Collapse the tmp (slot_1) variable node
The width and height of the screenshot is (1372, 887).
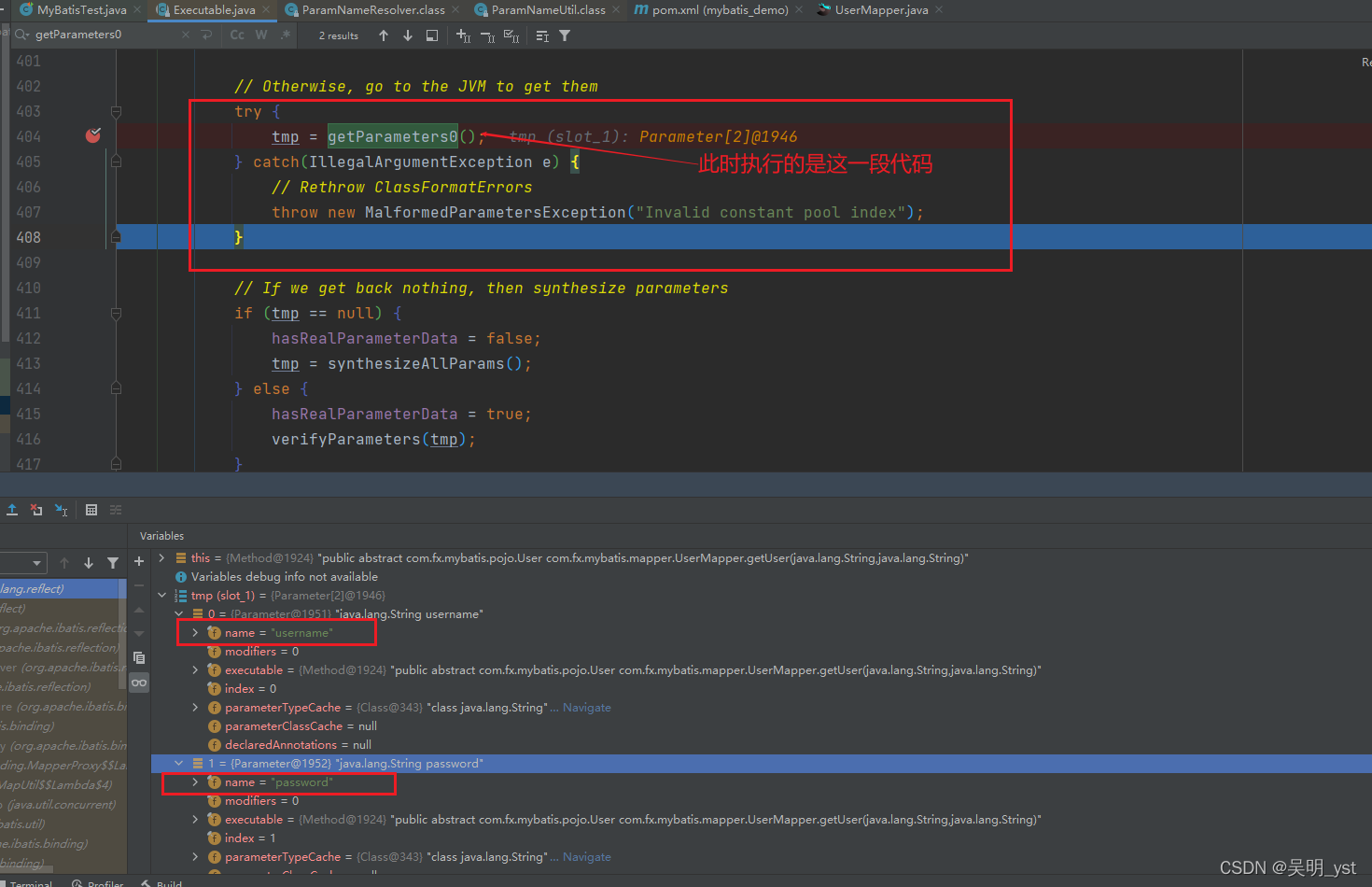pyautogui.click(x=162, y=595)
